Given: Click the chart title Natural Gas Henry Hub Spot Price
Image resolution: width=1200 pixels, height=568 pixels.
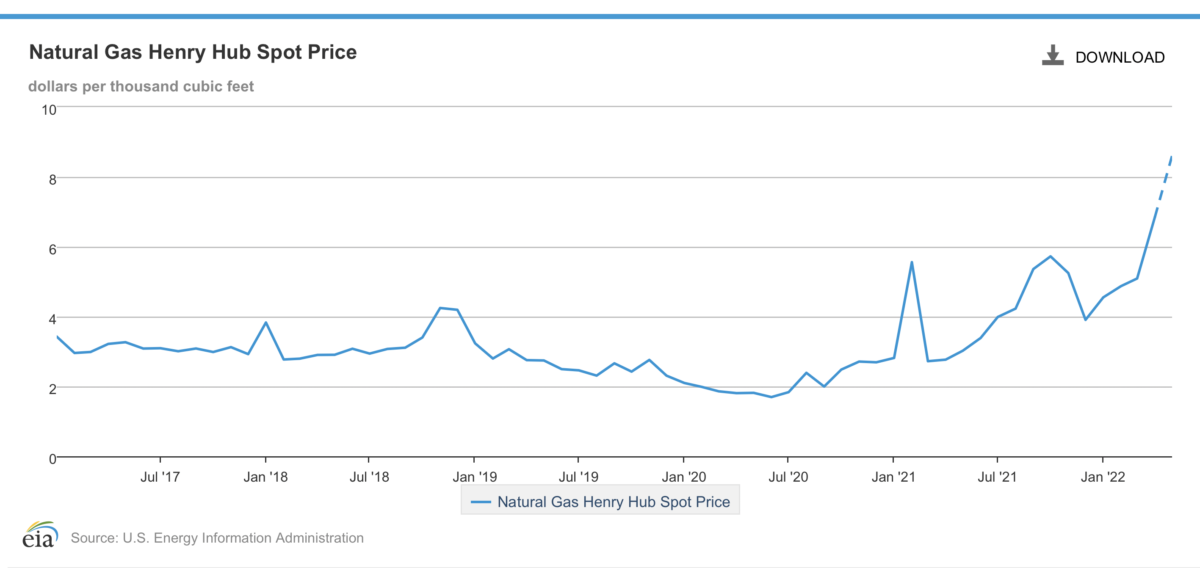Looking at the screenshot, I should (193, 52).
